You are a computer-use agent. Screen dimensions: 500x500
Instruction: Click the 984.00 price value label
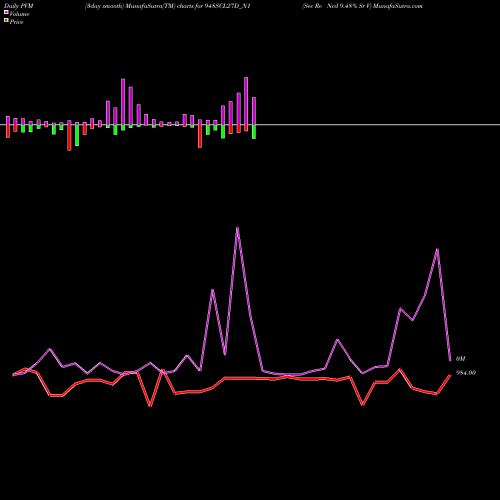(465, 373)
